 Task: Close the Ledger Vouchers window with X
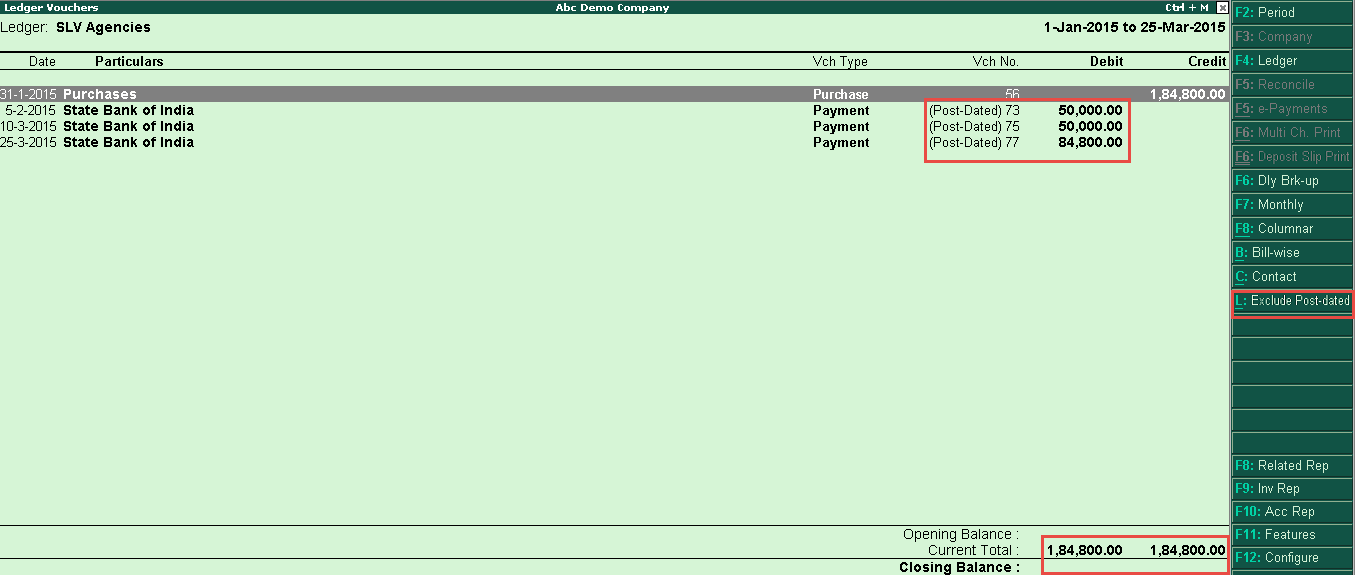pos(1221,7)
